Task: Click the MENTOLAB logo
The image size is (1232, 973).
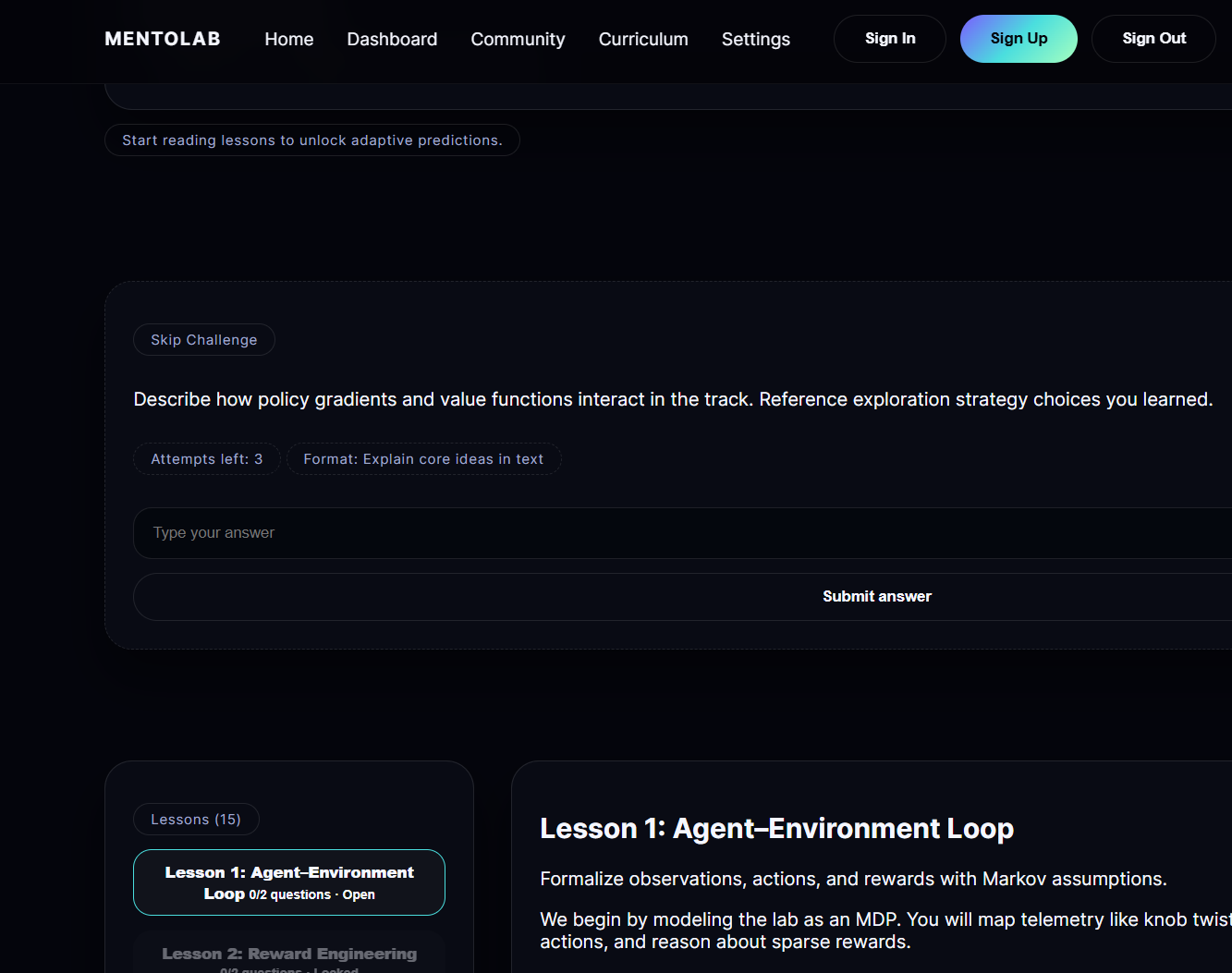Action: pos(162,39)
